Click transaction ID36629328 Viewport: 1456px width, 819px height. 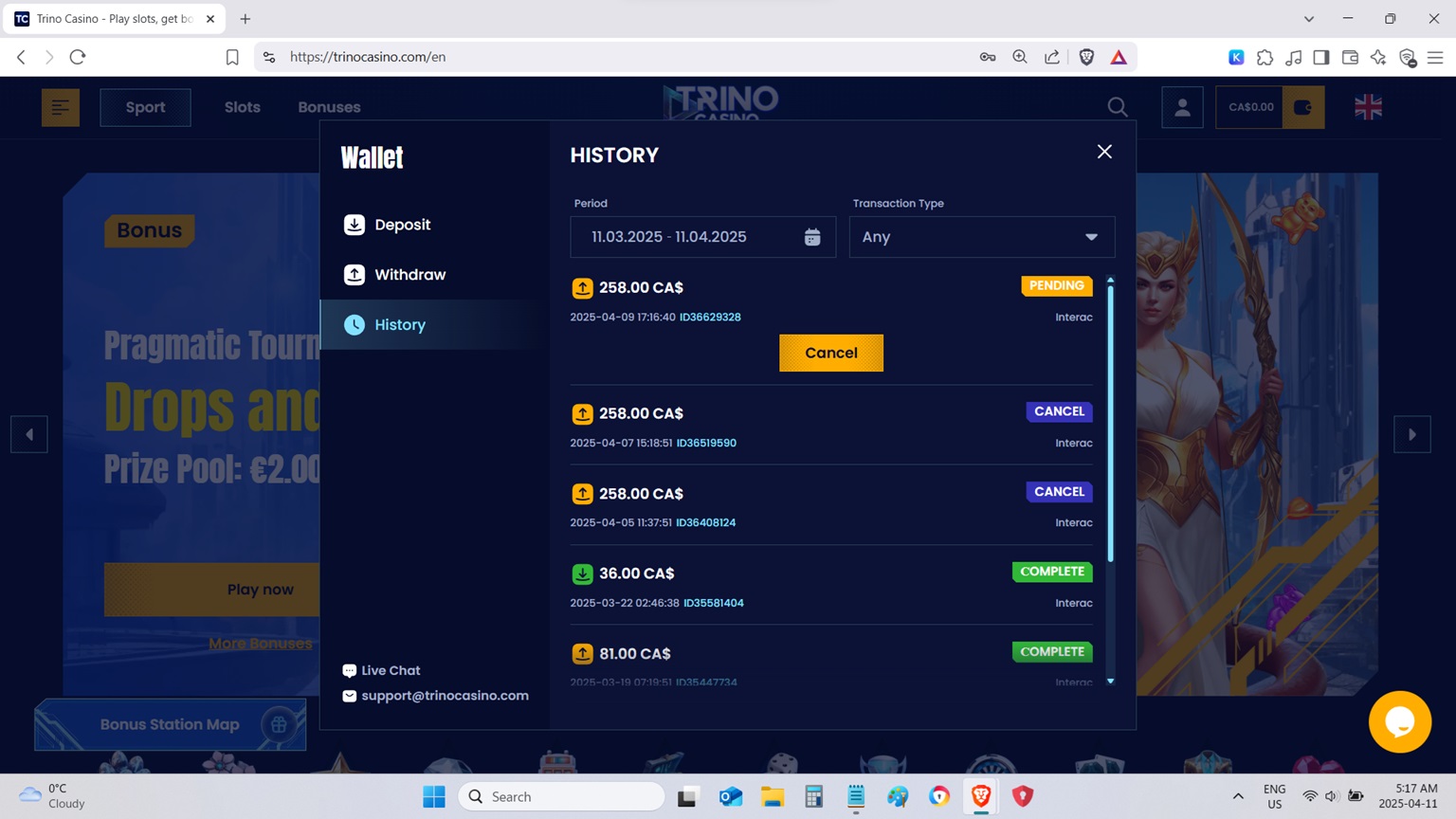(x=710, y=317)
